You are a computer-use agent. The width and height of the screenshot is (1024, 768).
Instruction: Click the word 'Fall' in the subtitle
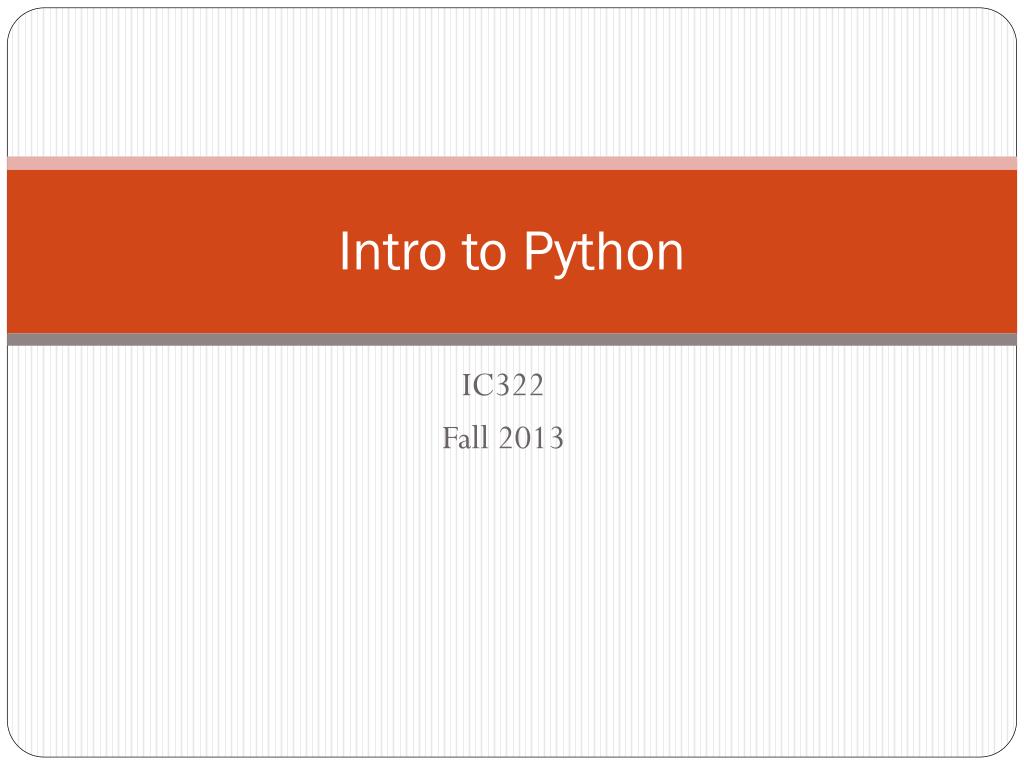[466, 438]
